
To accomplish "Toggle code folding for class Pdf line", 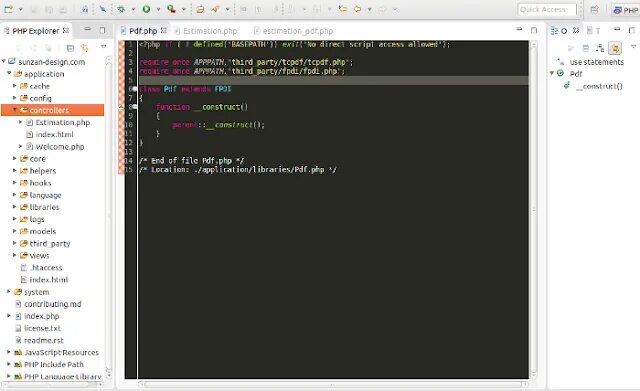I will tap(134, 89).
